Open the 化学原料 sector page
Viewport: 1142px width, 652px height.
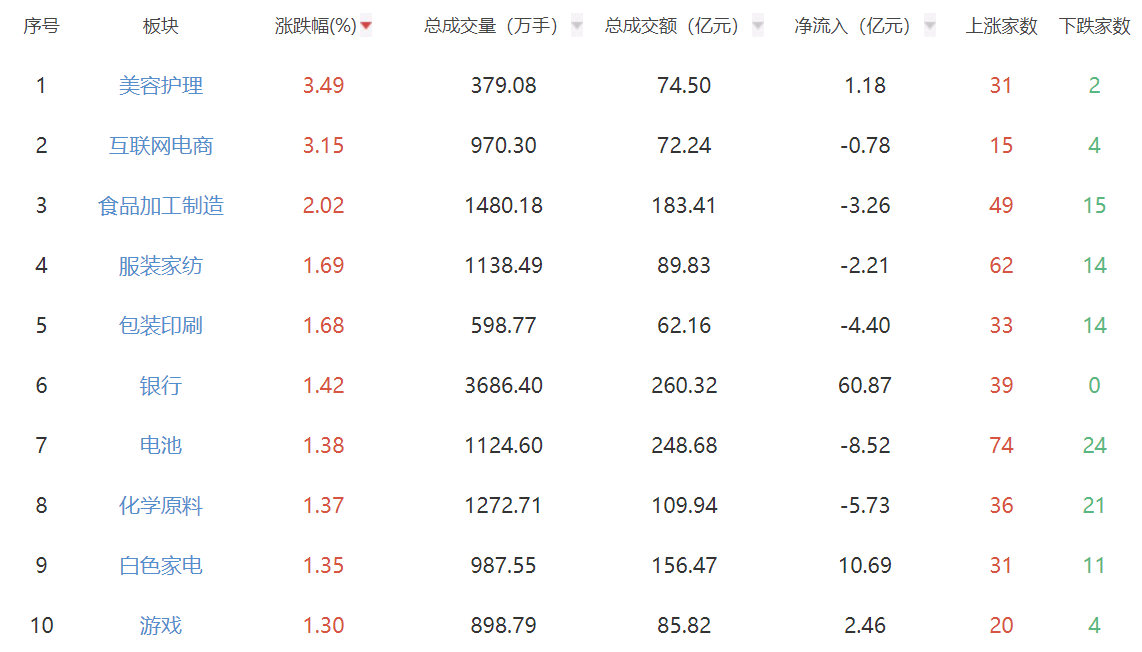tap(160, 506)
